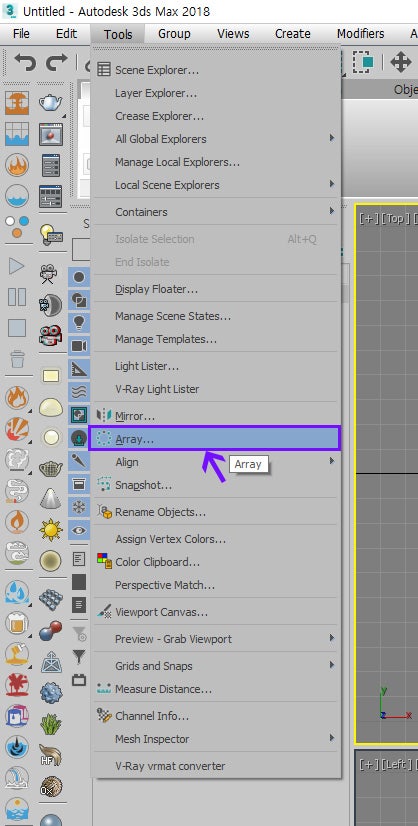Create a V-Ray plane light
Viewport: 418px width, 826px height.
[51, 376]
